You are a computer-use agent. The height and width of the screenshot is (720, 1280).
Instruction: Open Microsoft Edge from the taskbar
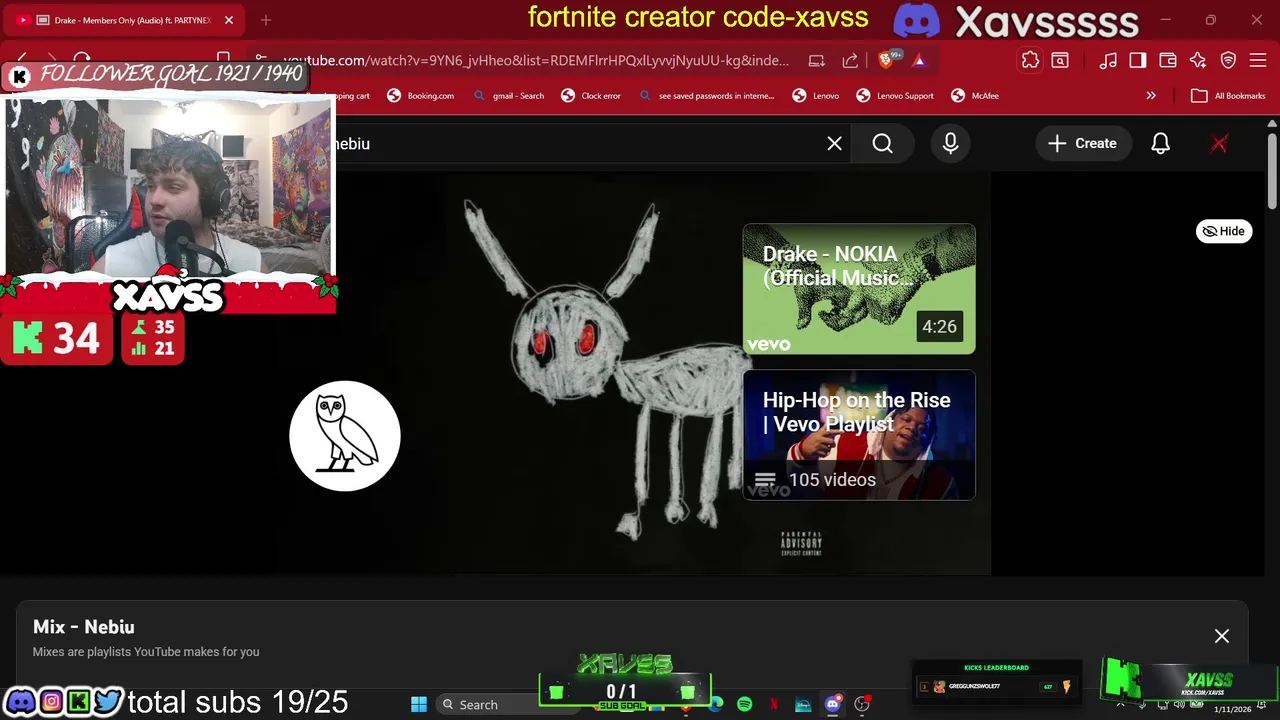[x=716, y=704]
